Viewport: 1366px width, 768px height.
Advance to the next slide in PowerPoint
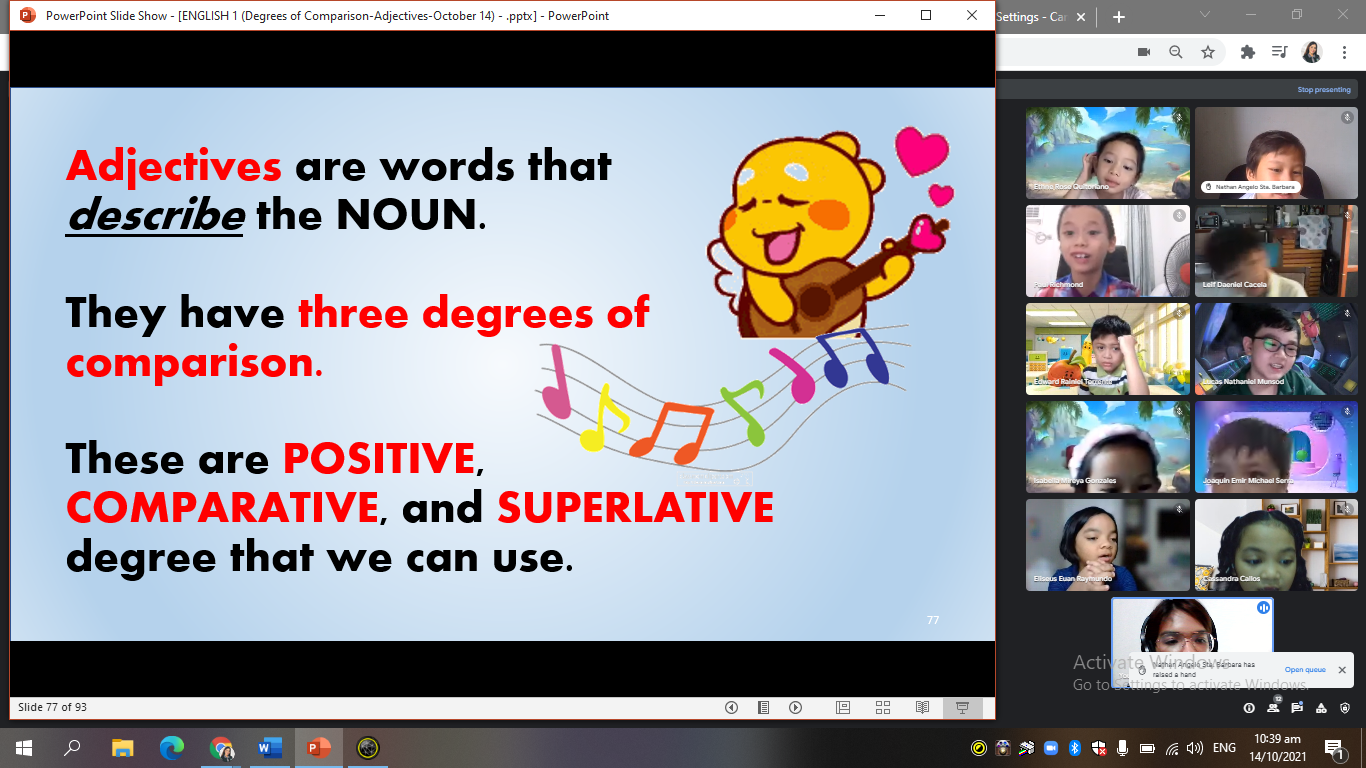point(795,707)
